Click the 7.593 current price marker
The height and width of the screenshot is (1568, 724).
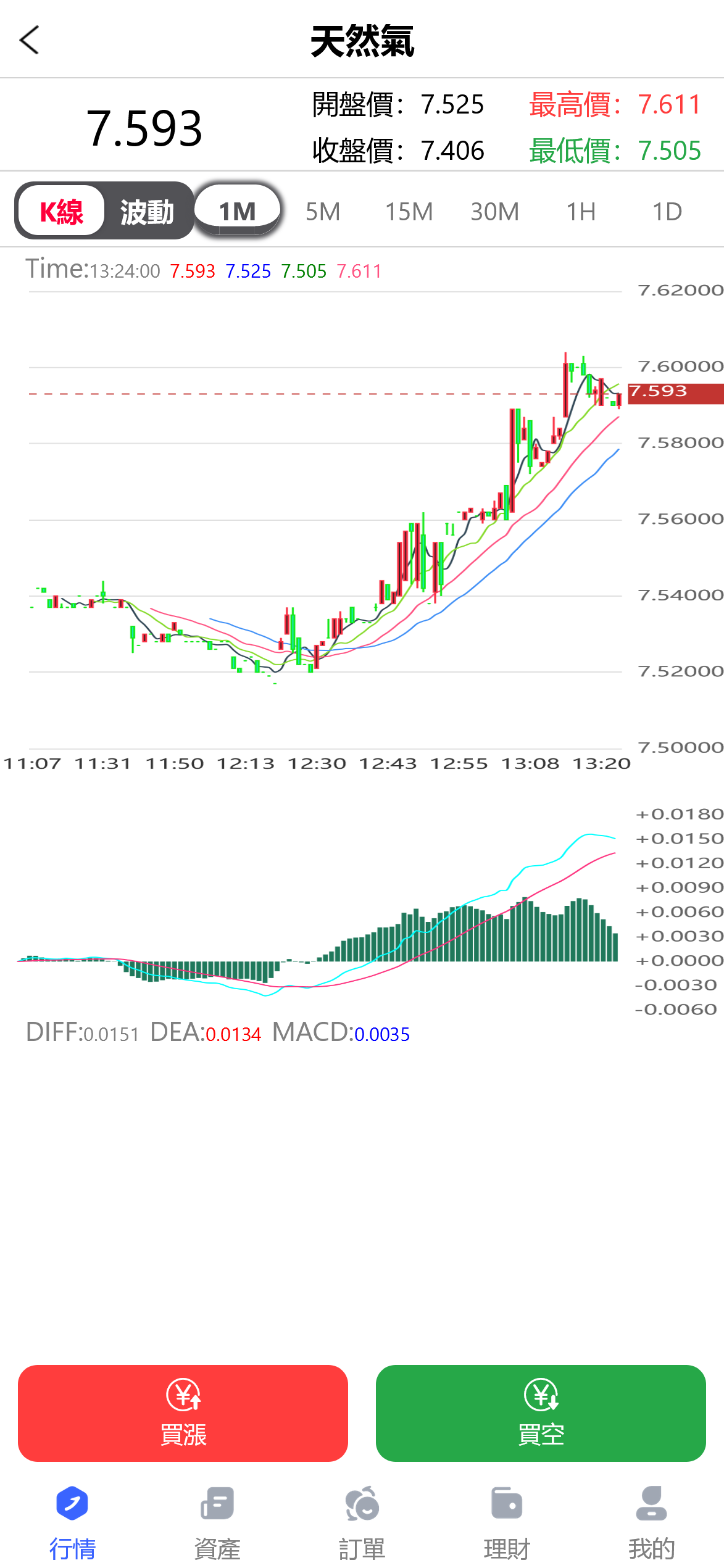pos(675,392)
